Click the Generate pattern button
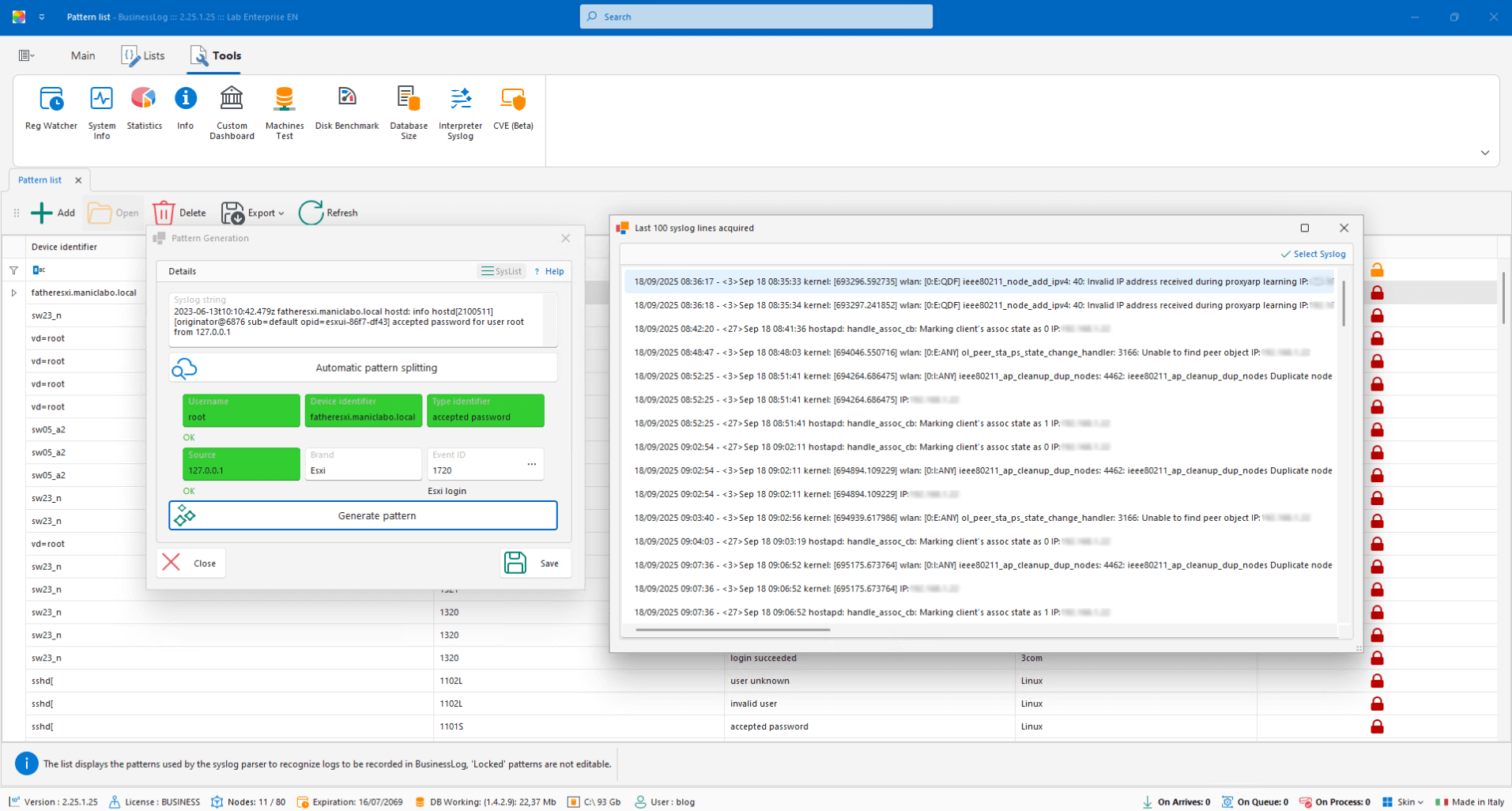This screenshot has width=1512, height=811. coord(363,515)
